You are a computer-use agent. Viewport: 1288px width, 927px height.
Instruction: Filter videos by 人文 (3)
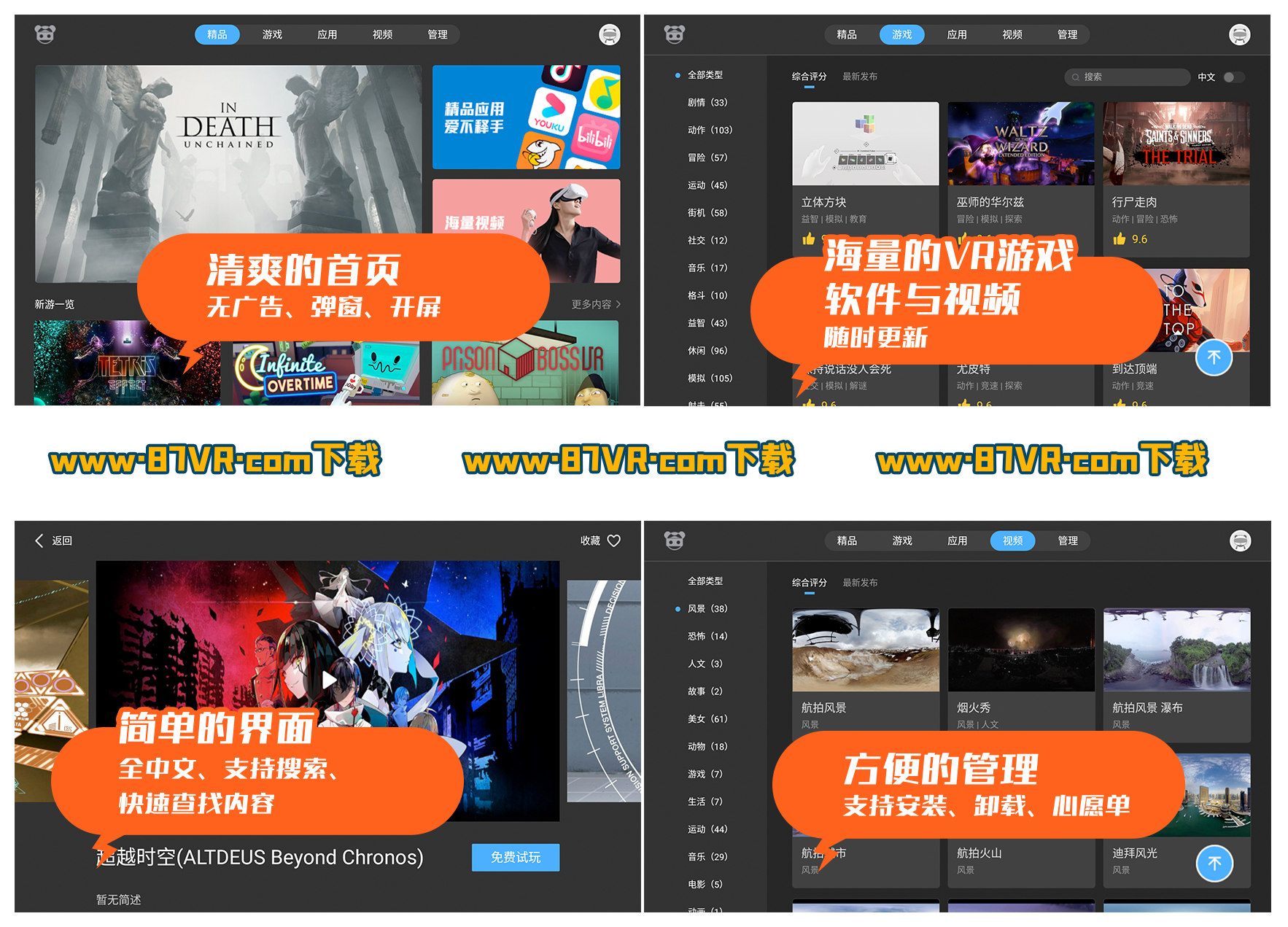point(705,664)
